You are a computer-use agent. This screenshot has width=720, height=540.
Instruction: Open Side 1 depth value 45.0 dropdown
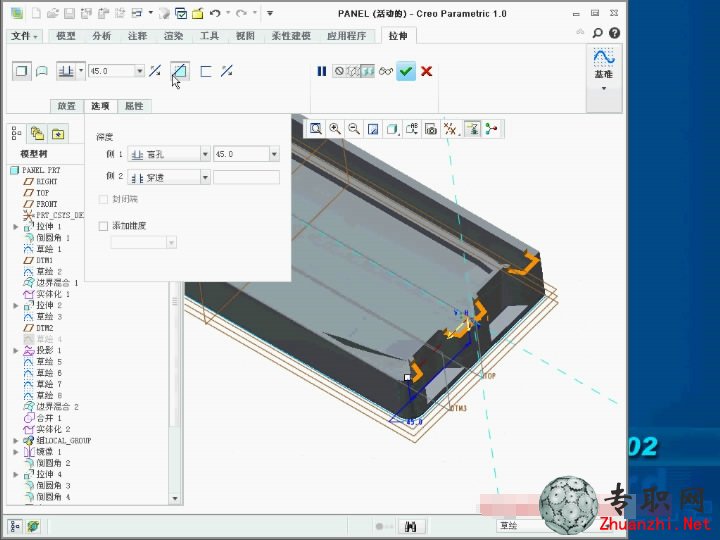(x=274, y=154)
